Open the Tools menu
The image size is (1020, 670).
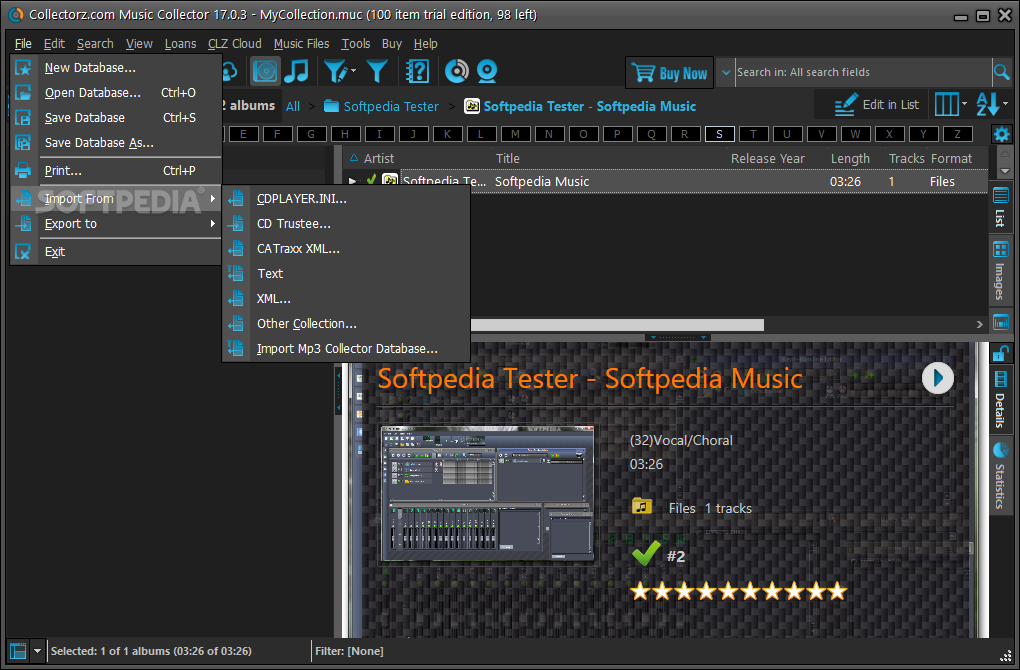click(355, 44)
